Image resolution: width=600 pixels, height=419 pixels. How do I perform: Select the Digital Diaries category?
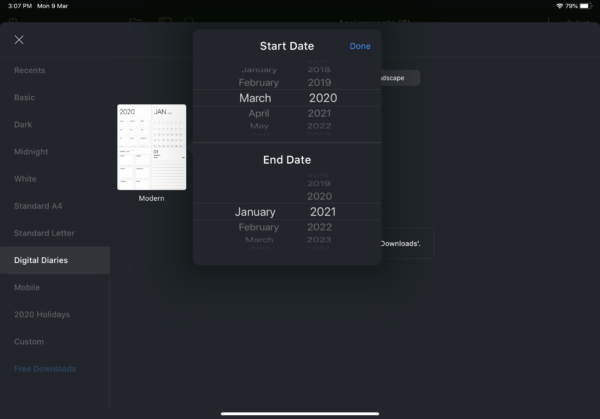tap(55, 260)
